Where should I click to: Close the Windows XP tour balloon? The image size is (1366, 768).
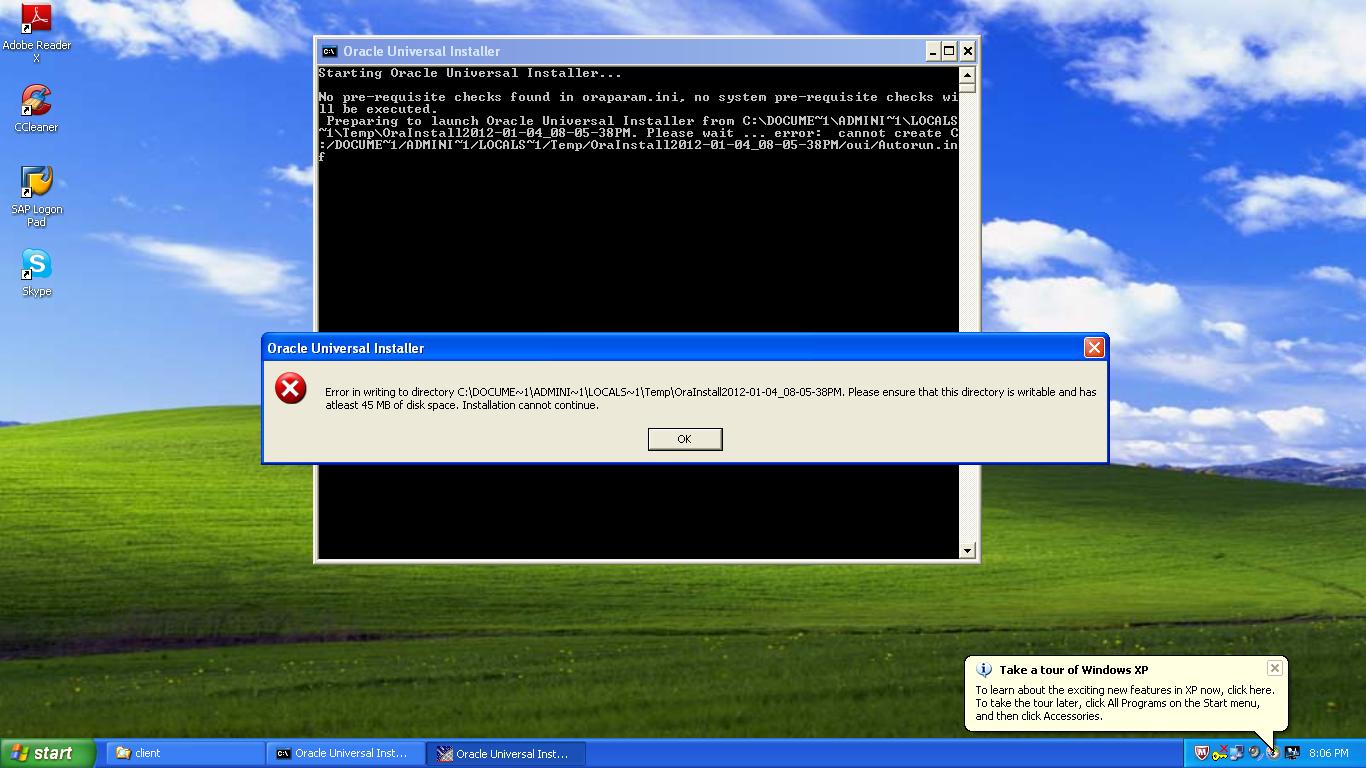(1274, 668)
